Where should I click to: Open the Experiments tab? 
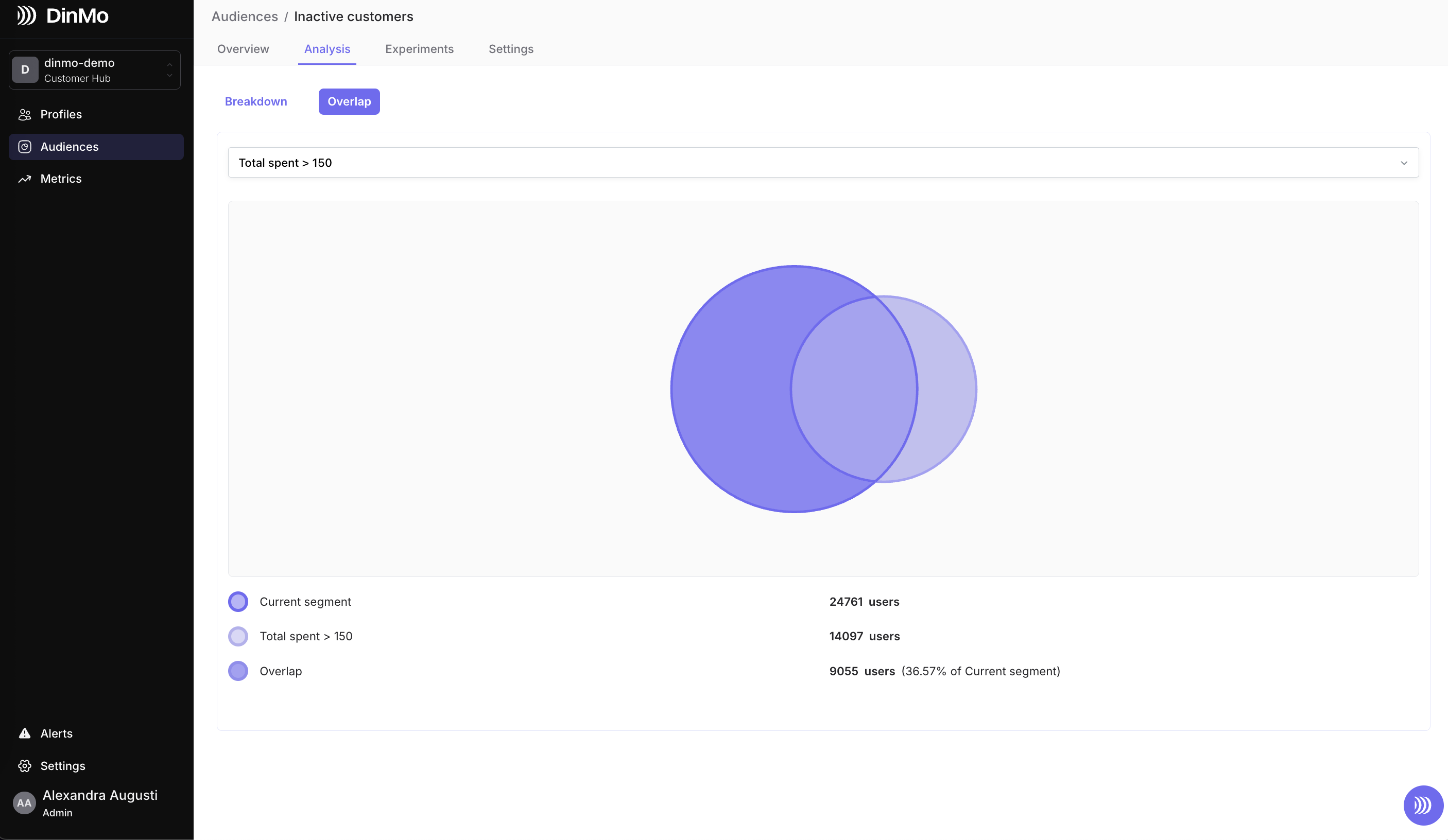419,49
